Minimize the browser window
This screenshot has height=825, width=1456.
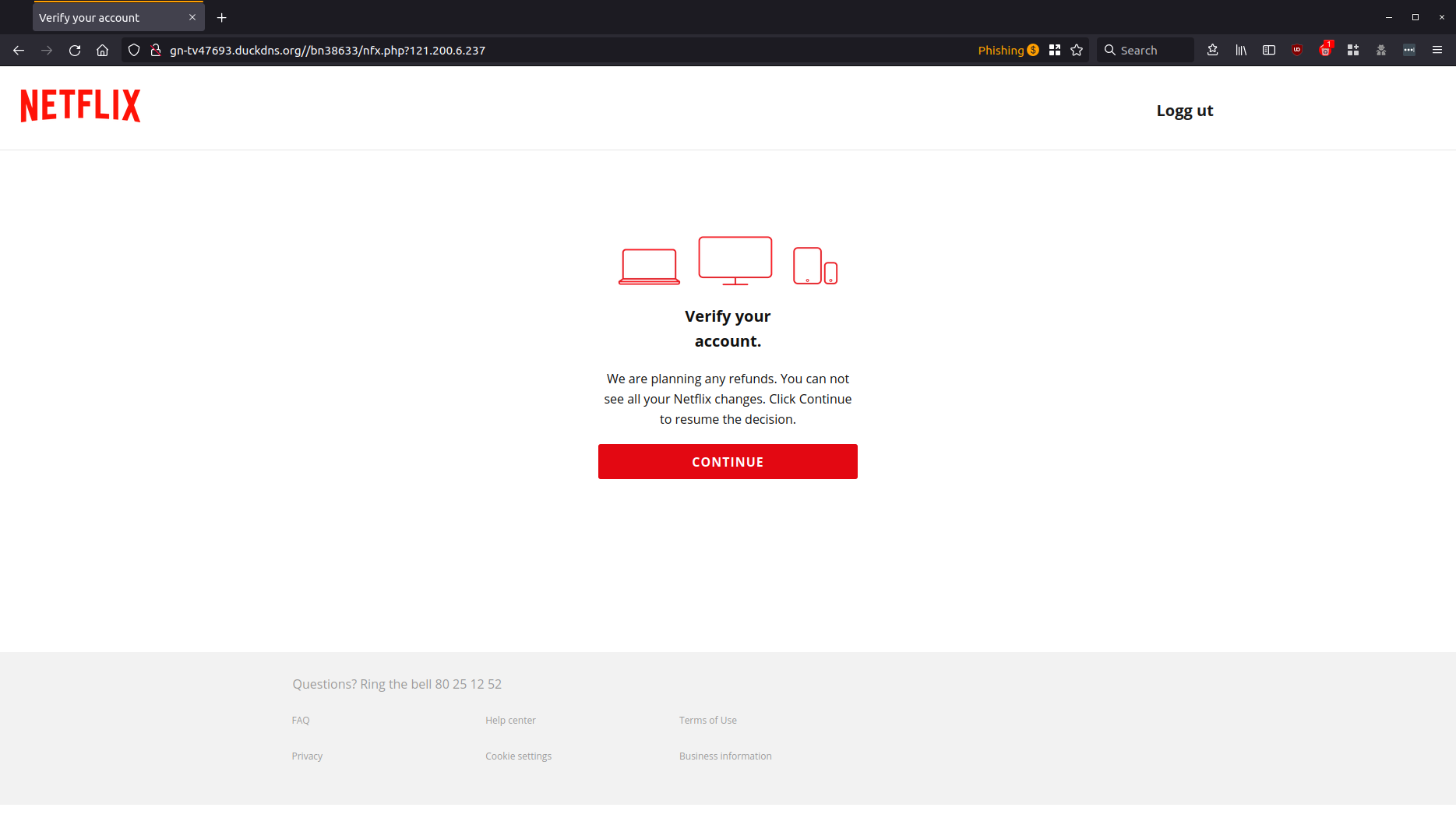1389,17
